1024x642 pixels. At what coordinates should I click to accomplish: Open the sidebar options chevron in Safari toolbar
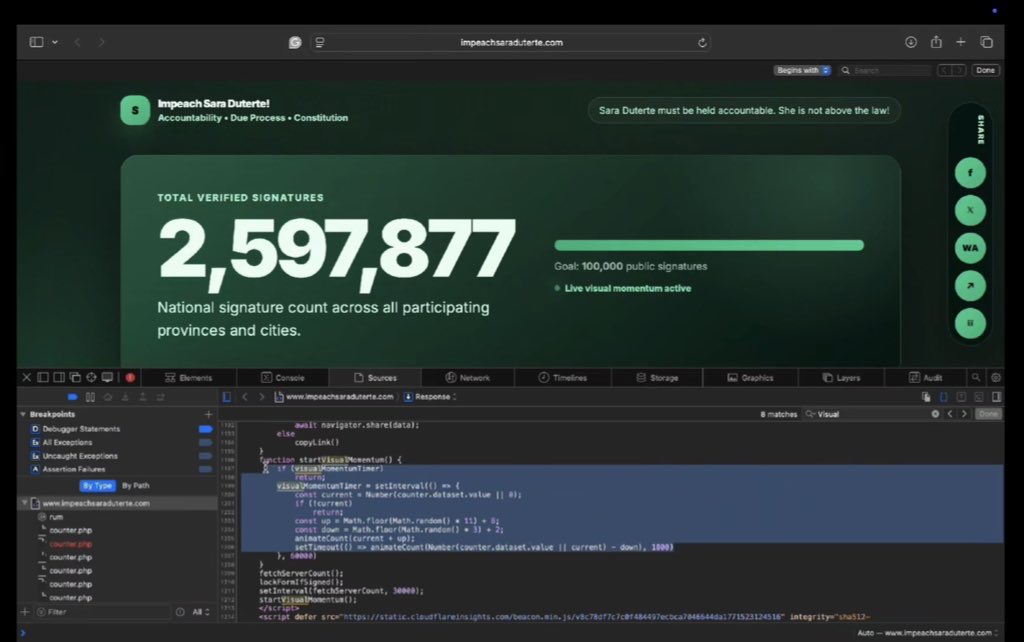pos(55,42)
